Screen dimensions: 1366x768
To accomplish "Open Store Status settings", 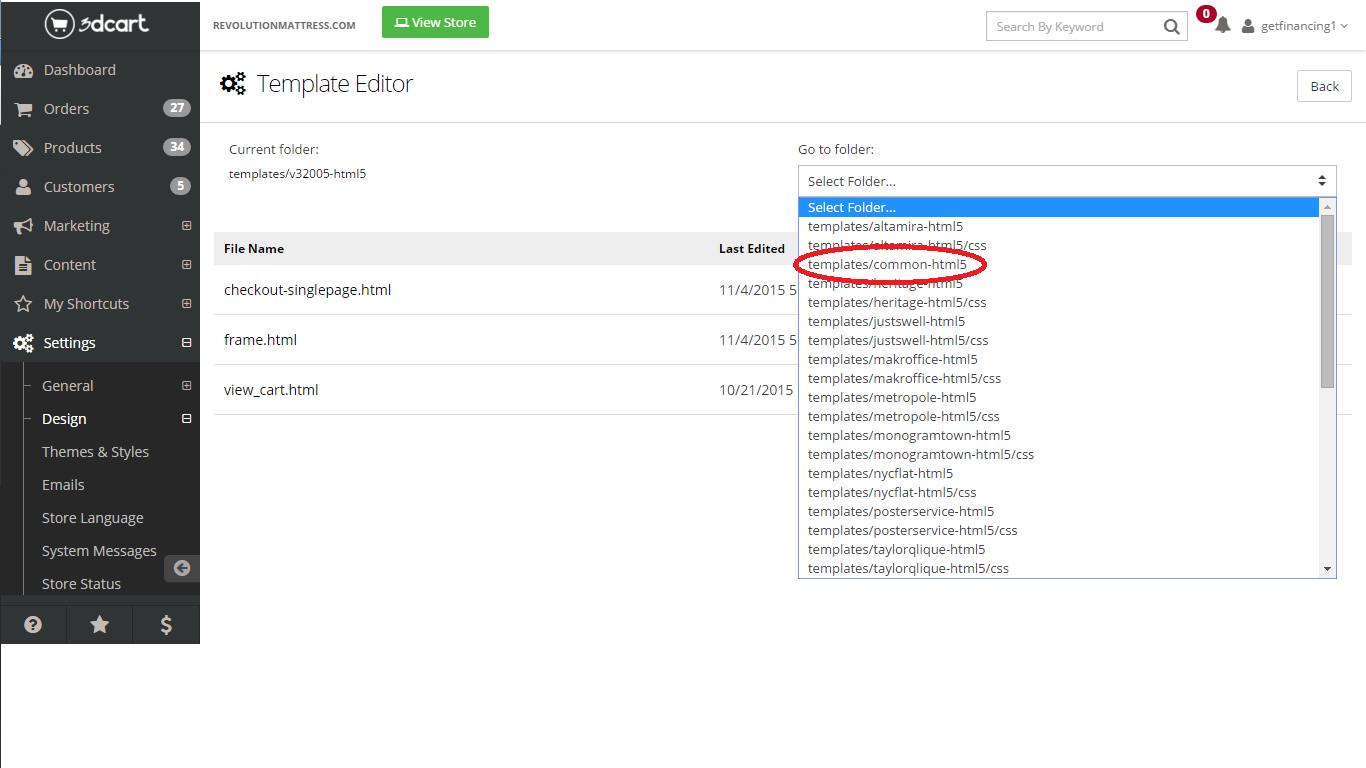I will [x=81, y=584].
